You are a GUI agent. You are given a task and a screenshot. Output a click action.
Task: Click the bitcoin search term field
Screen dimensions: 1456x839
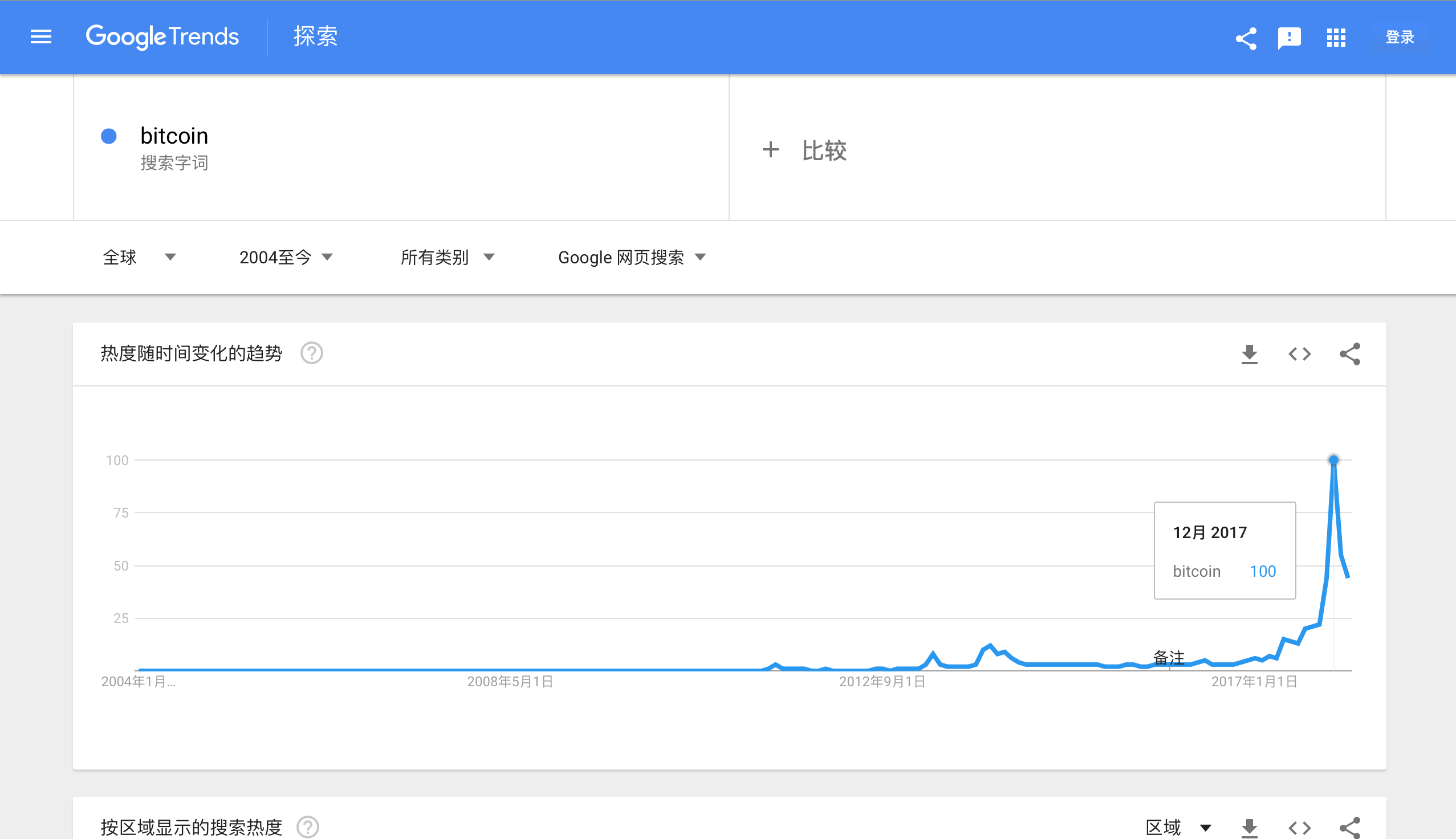(x=174, y=137)
